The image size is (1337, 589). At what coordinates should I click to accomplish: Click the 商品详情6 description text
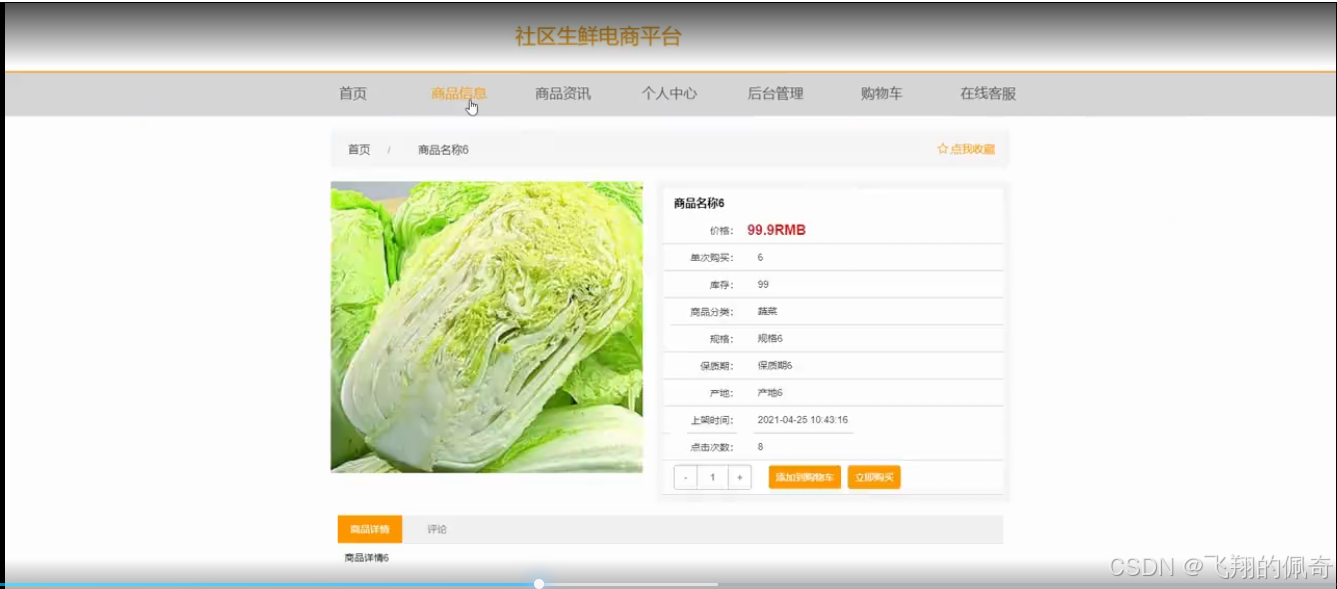366,558
